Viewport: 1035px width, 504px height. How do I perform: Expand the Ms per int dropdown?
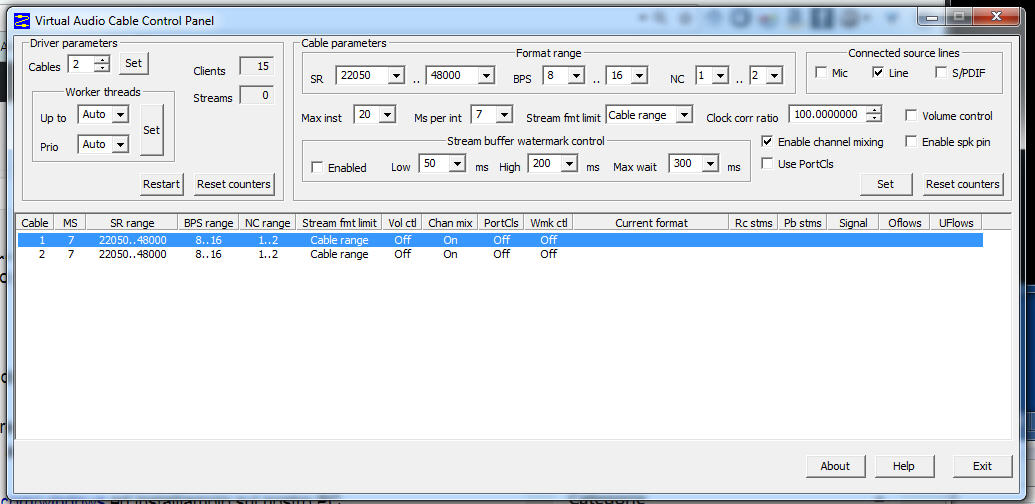(x=504, y=115)
